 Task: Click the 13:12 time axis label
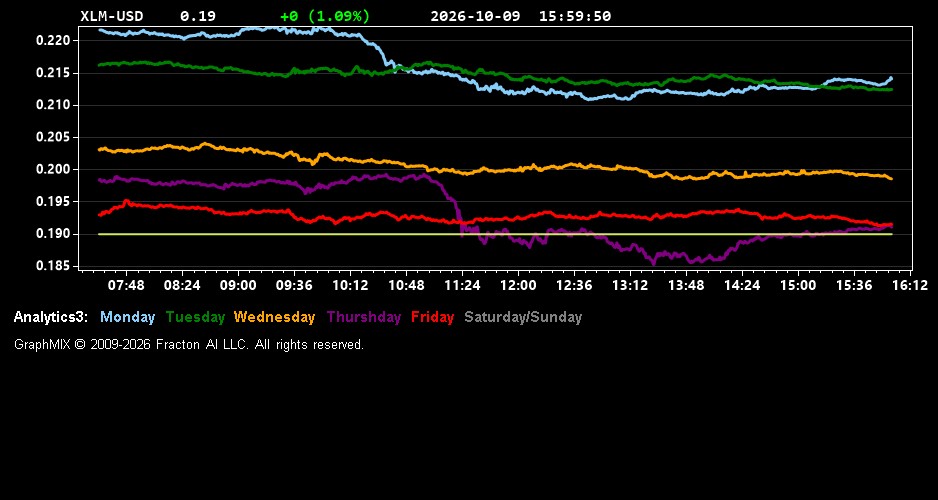coord(630,286)
